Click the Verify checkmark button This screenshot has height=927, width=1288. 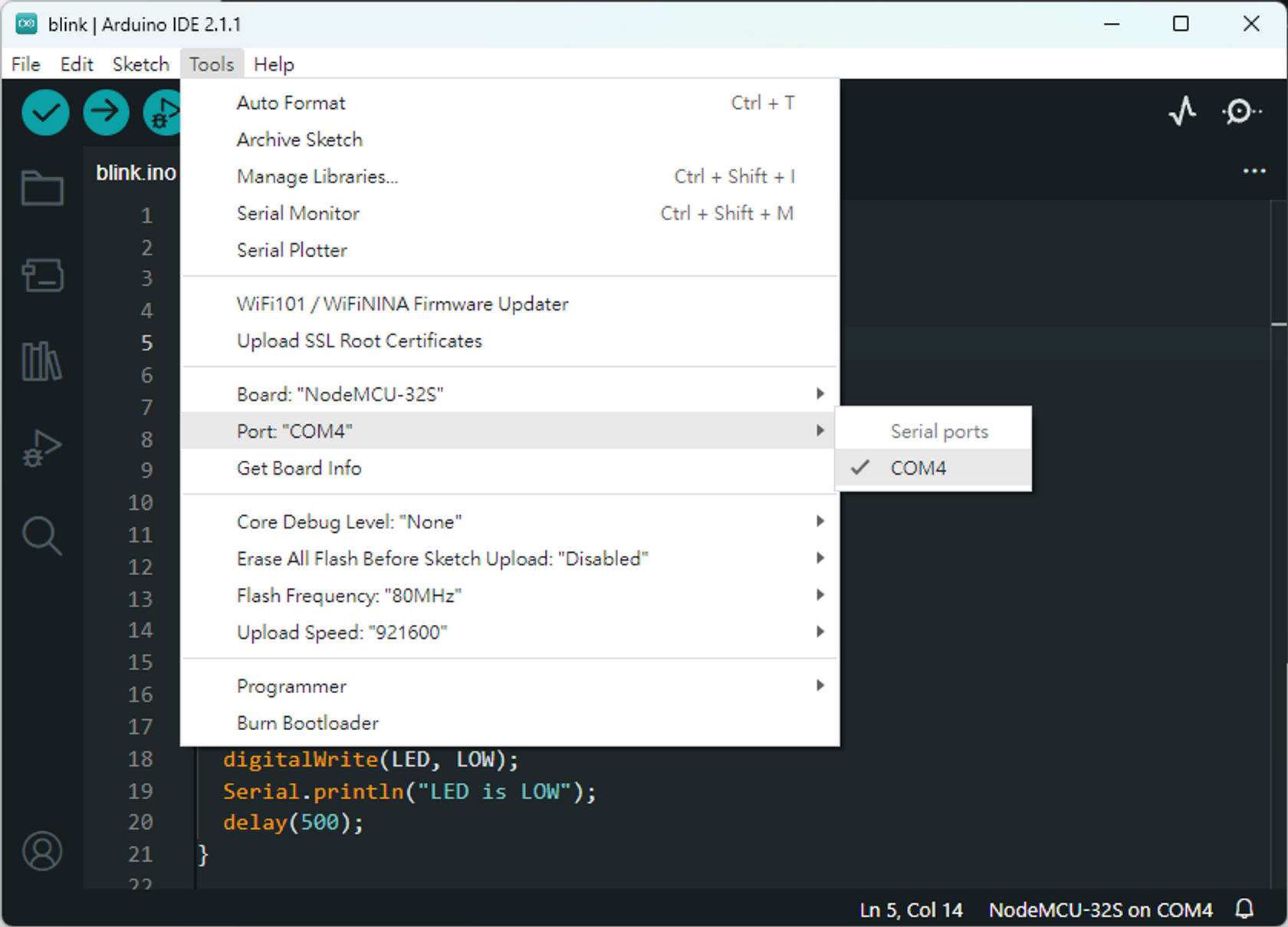[45, 113]
